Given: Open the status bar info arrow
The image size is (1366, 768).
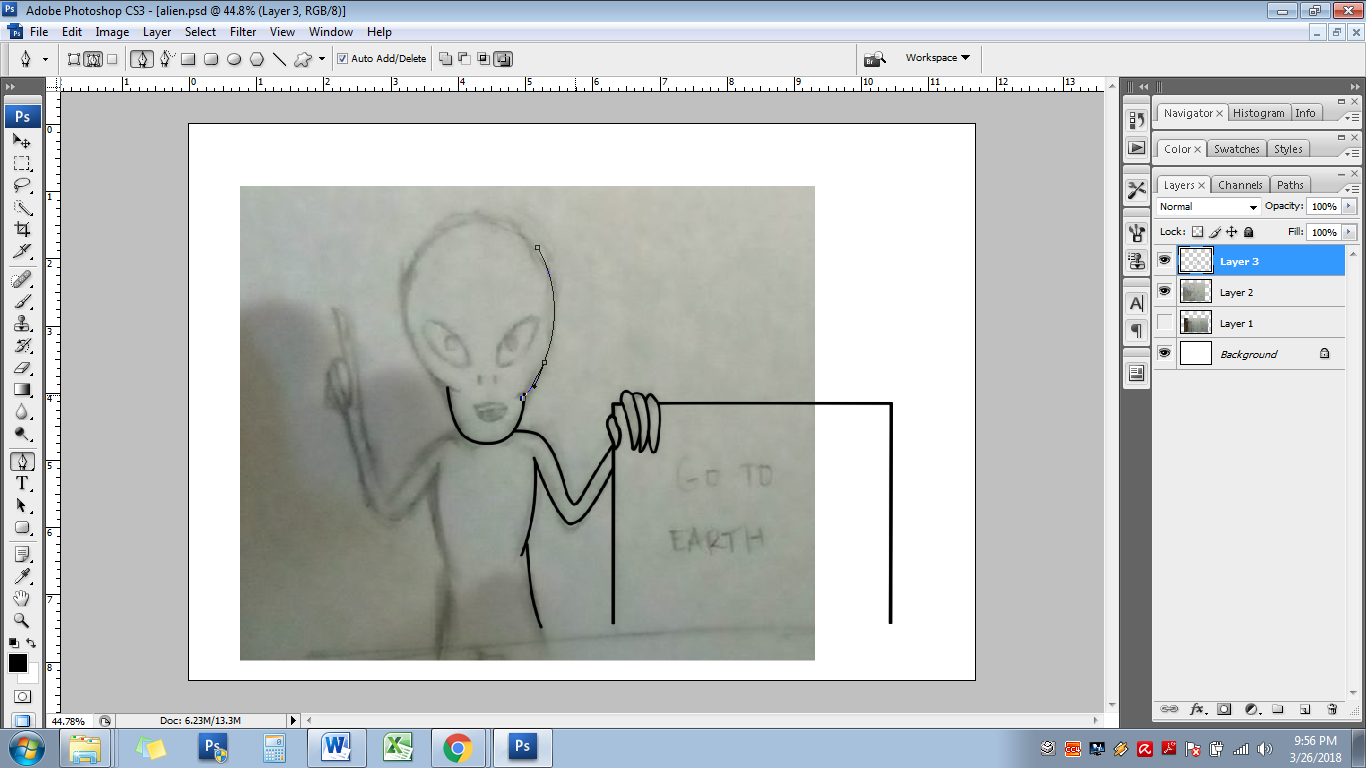Looking at the screenshot, I should click(x=293, y=720).
